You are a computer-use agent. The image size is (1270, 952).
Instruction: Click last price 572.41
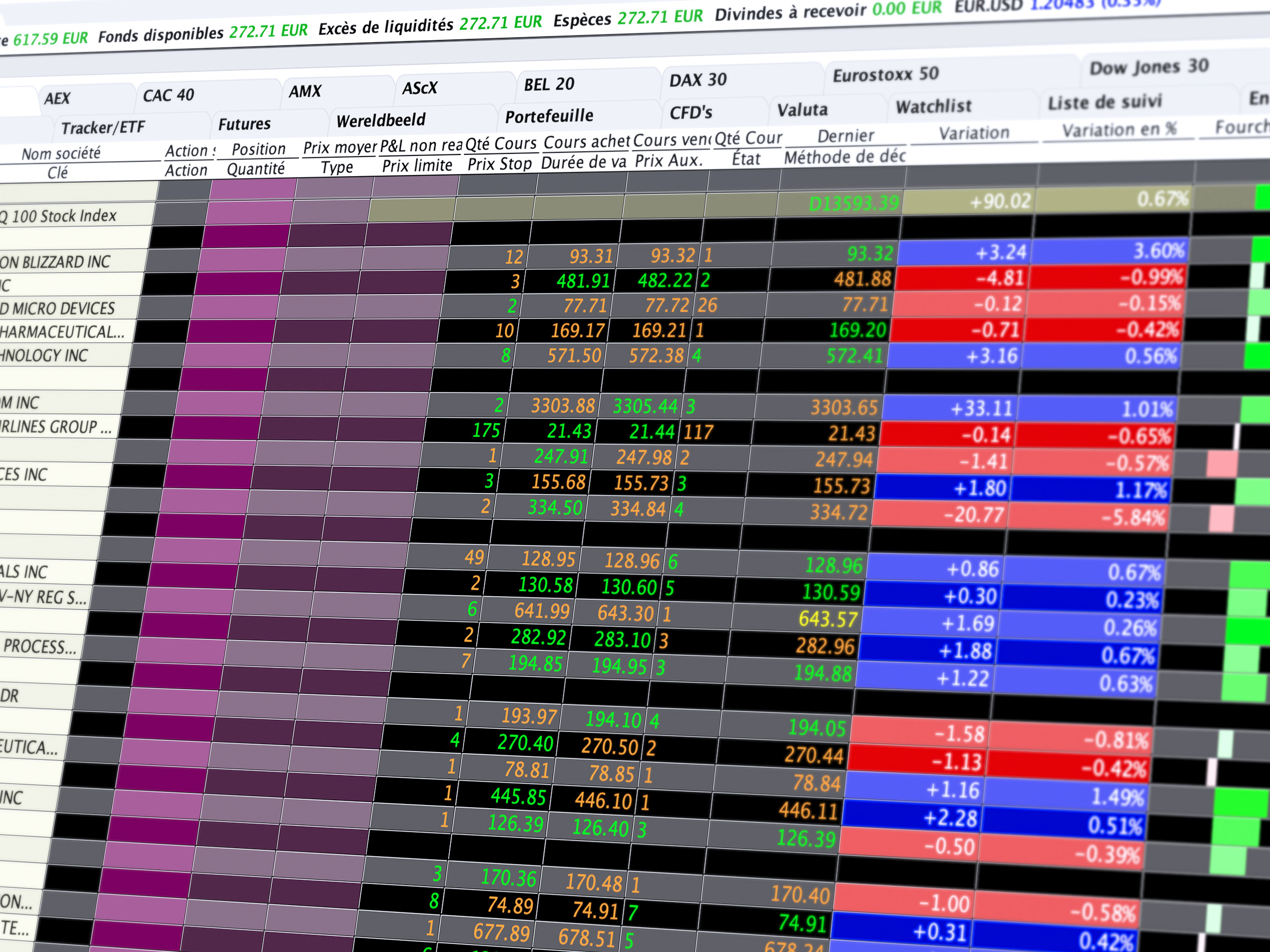855,356
